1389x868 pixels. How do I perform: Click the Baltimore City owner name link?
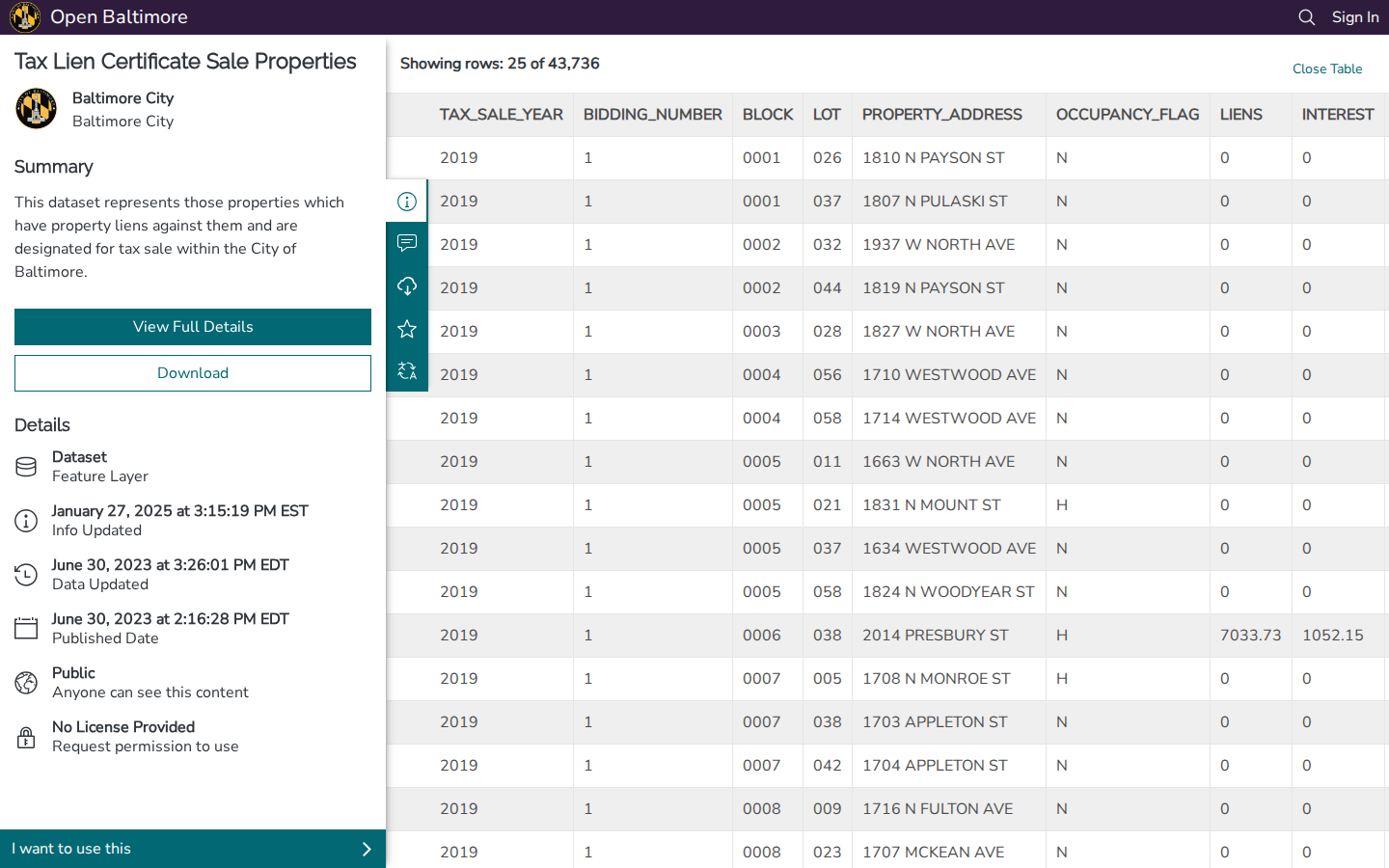click(x=123, y=98)
